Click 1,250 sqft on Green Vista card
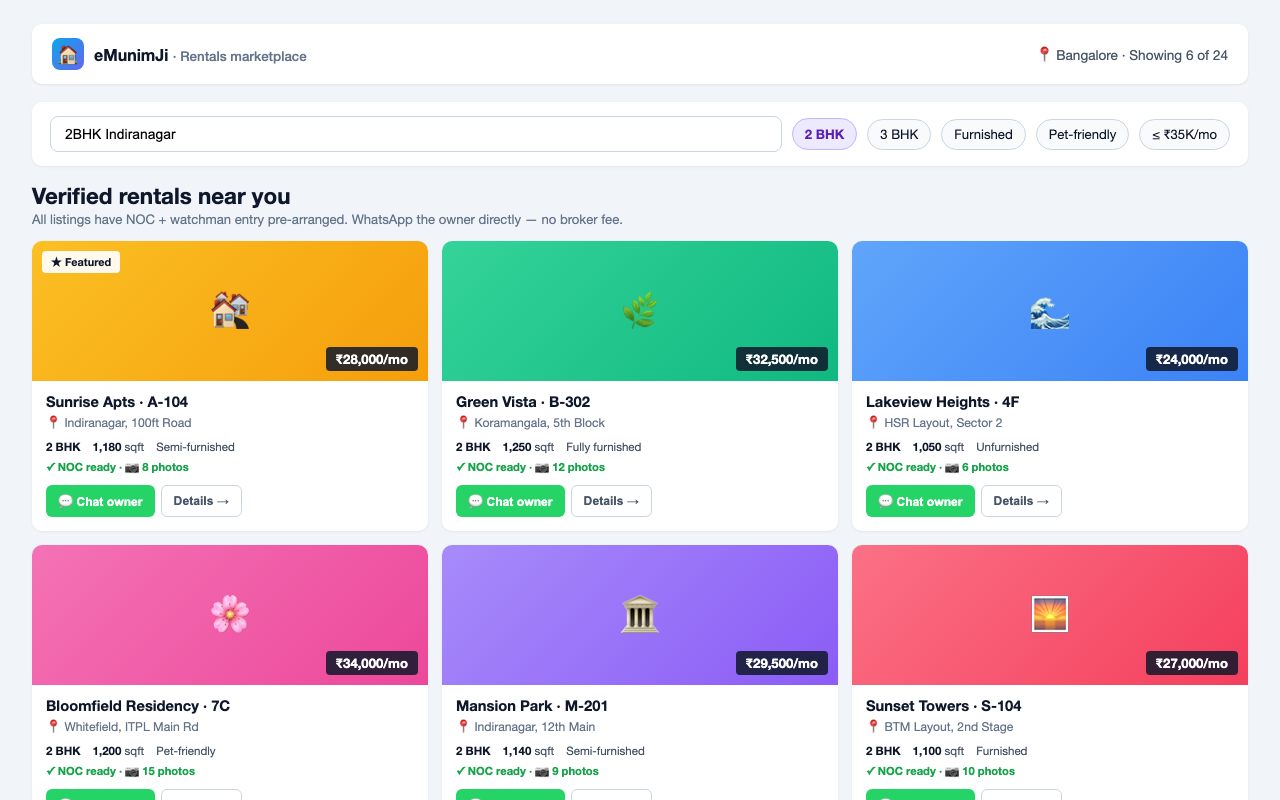1280x800 pixels. (x=528, y=447)
